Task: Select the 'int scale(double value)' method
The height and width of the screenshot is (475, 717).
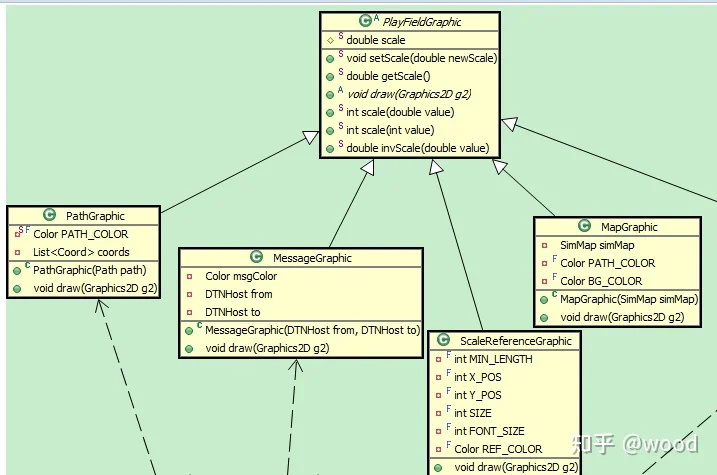Action: coord(400,112)
